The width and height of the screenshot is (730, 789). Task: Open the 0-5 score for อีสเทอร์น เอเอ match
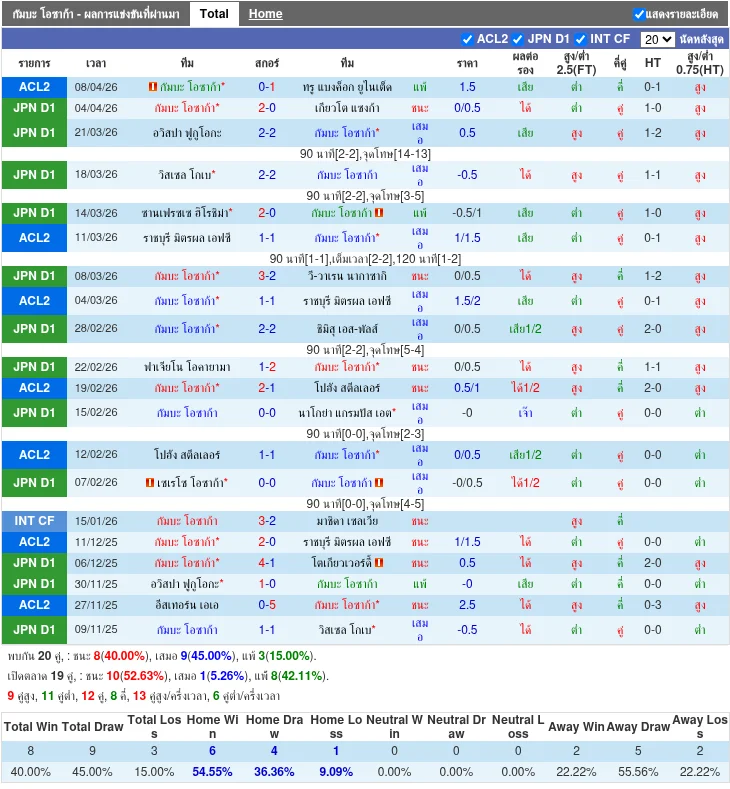click(x=267, y=605)
